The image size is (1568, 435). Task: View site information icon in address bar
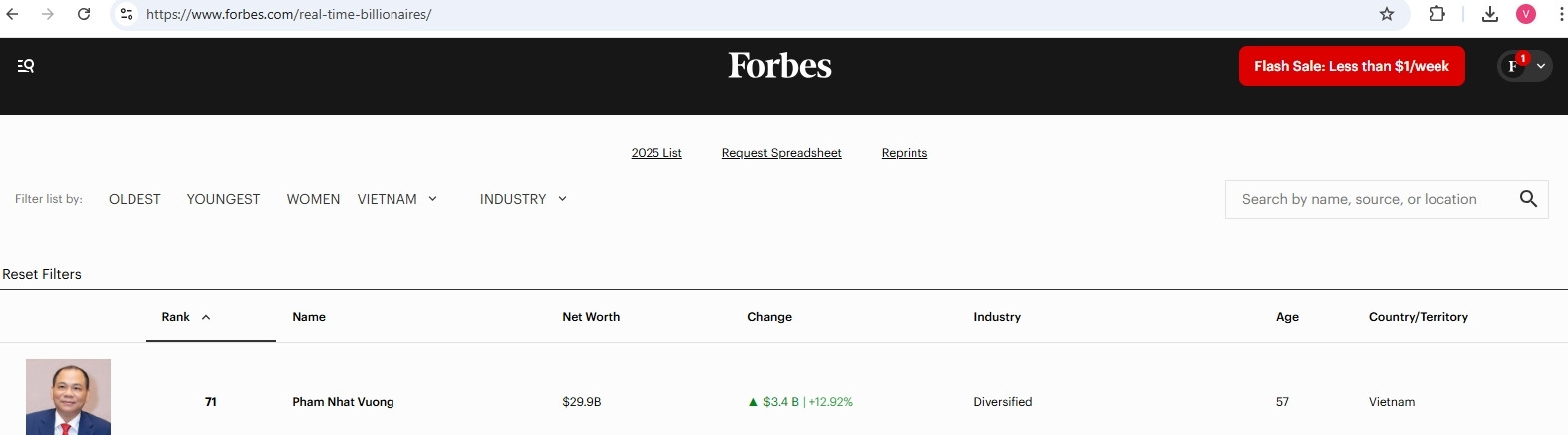127,14
